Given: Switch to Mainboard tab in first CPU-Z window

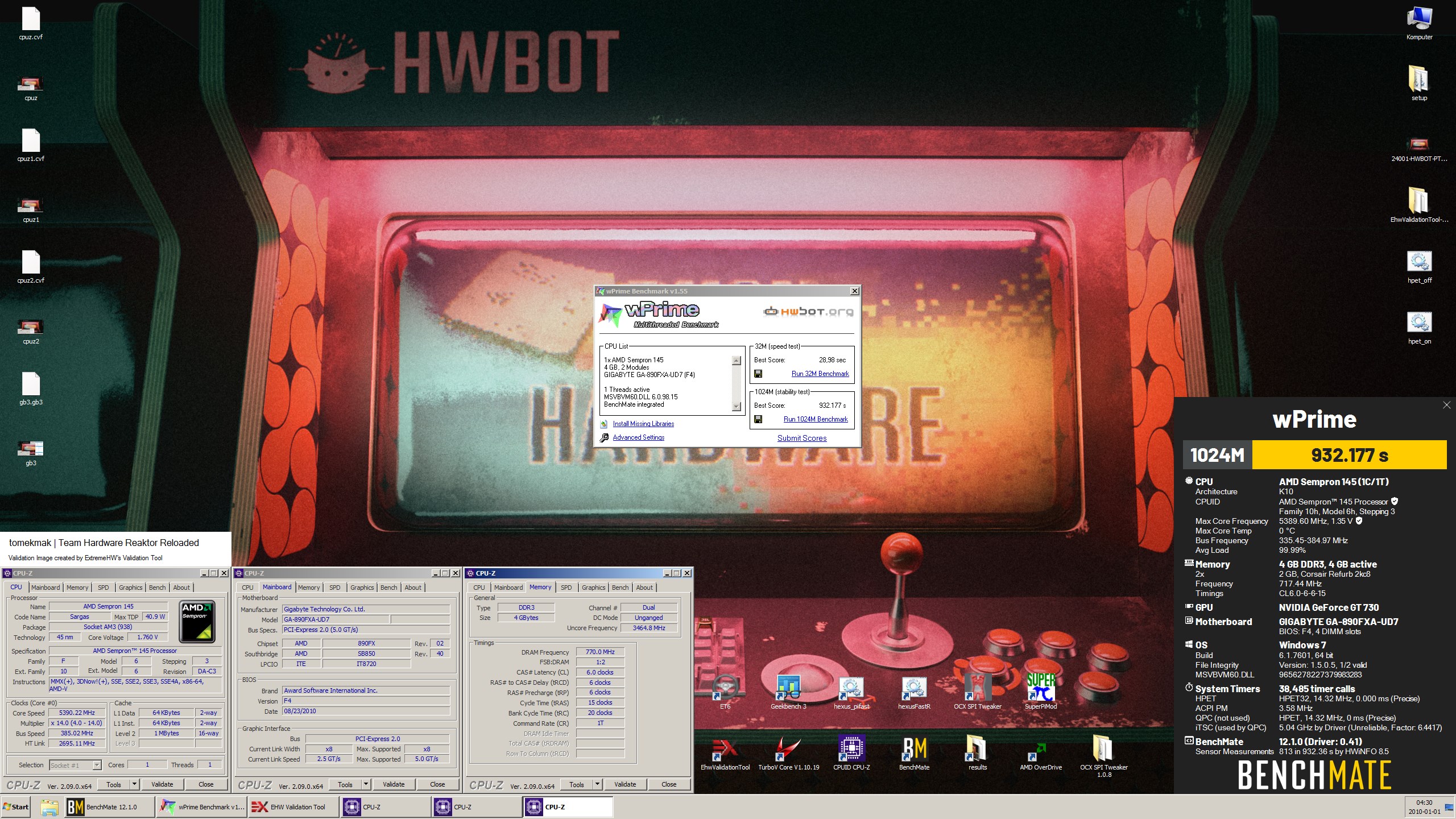Looking at the screenshot, I should pyautogui.click(x=45, y=588).
